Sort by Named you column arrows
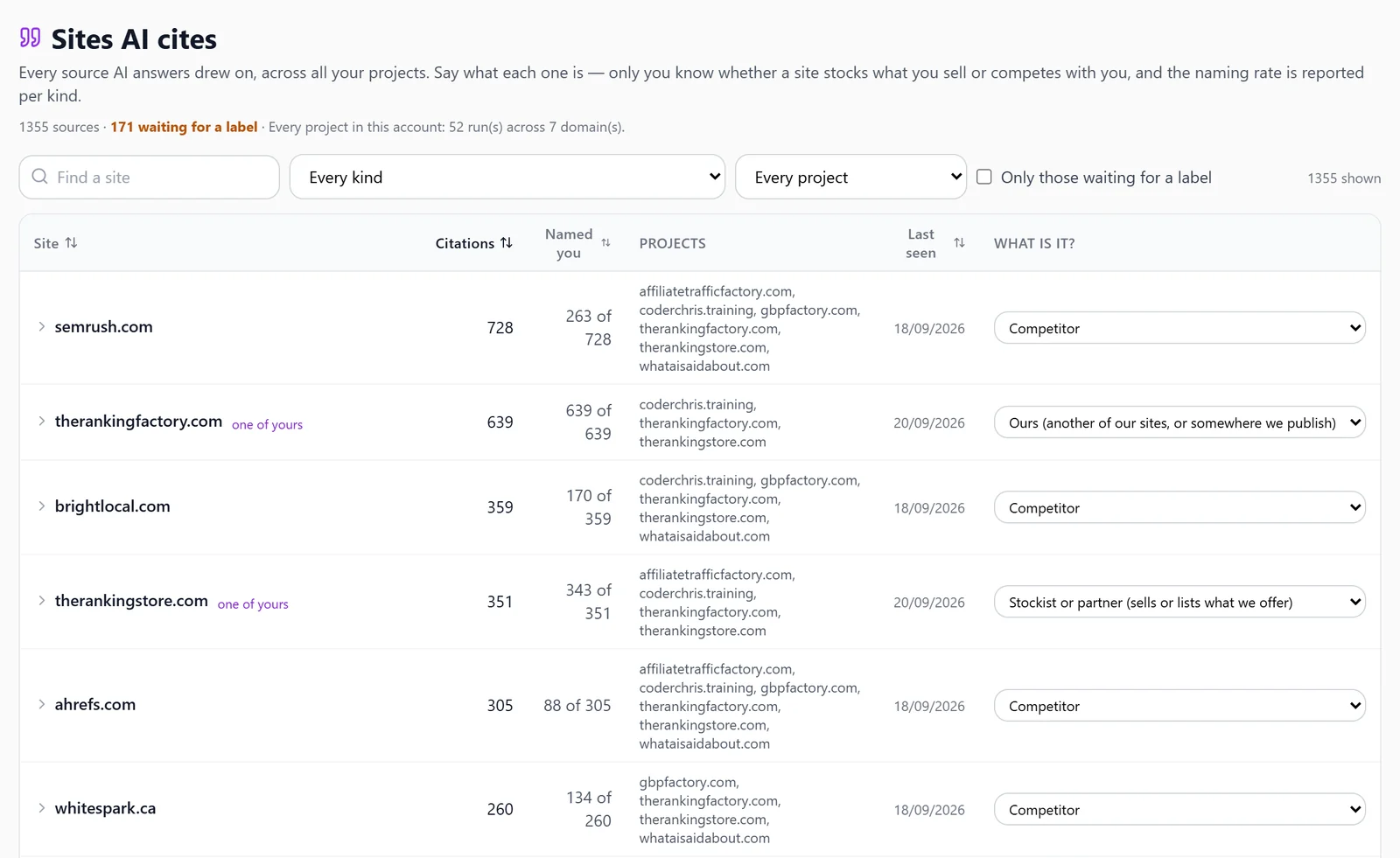The image size is (1400, 858). click(605, 243)
